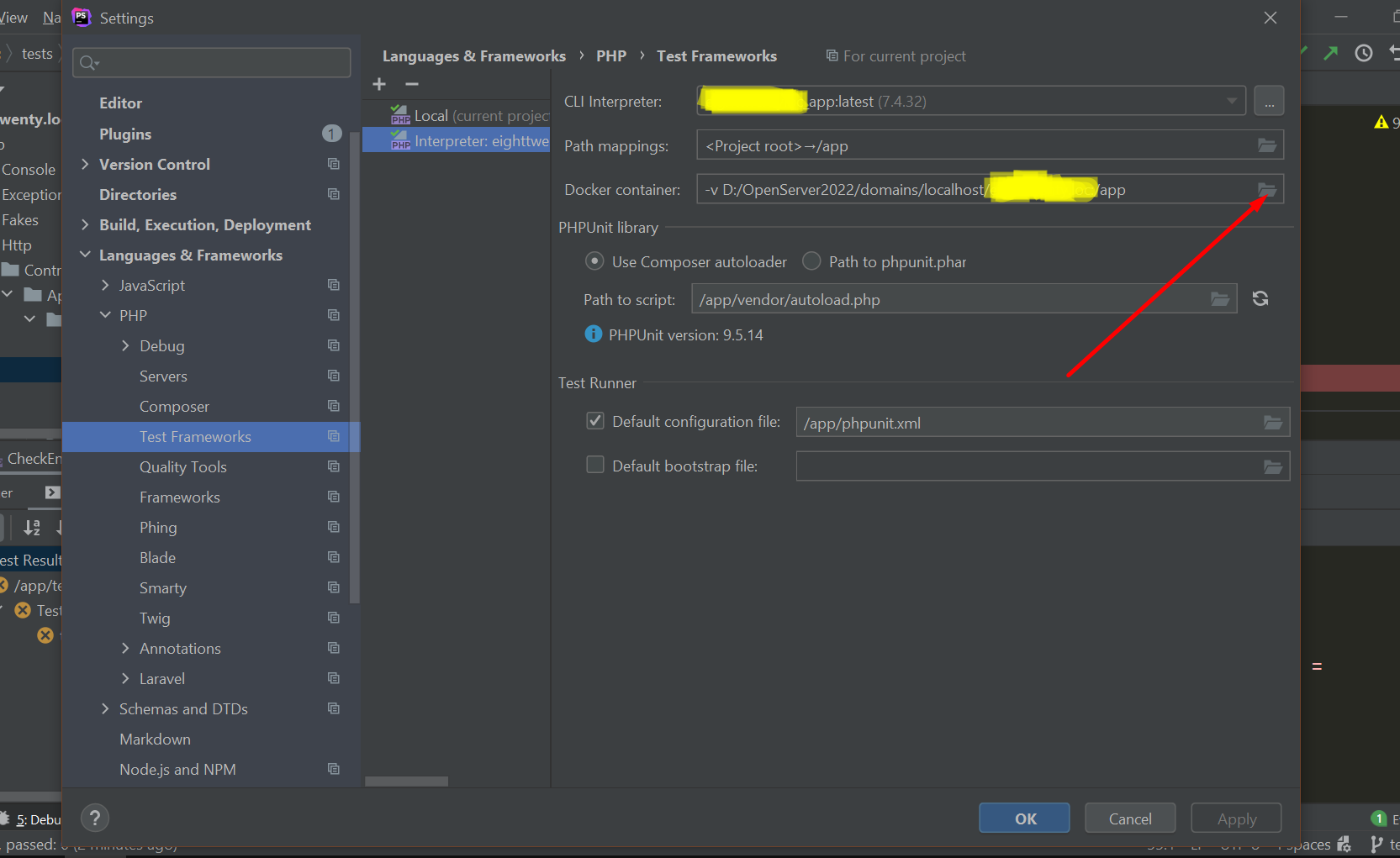This screenshot has height=858, width=1400.
Task: Select Composer under PHP settings
Action: click(x=174, y=406)
